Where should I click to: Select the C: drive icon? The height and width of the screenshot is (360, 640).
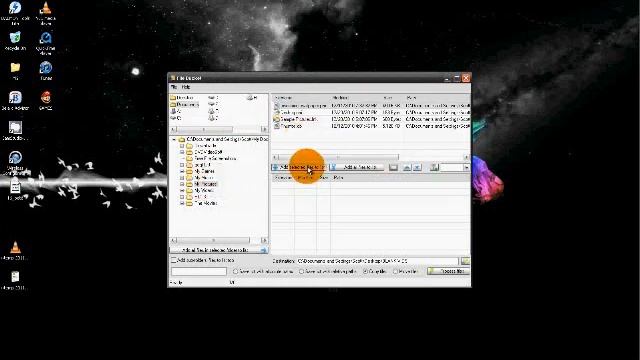pos(173,118)
